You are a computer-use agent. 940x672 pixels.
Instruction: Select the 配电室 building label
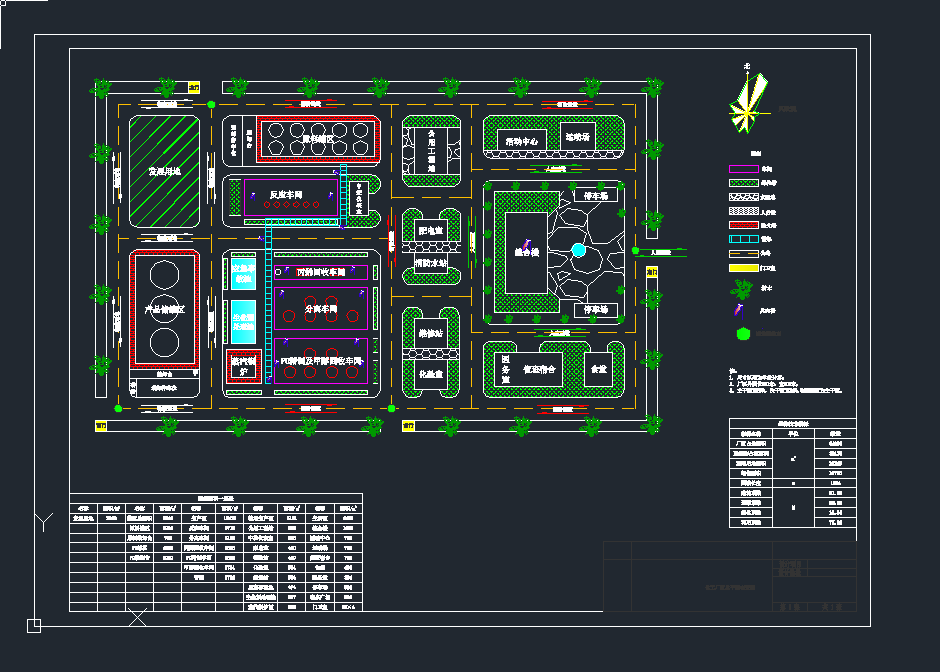[x=430, y=230]
